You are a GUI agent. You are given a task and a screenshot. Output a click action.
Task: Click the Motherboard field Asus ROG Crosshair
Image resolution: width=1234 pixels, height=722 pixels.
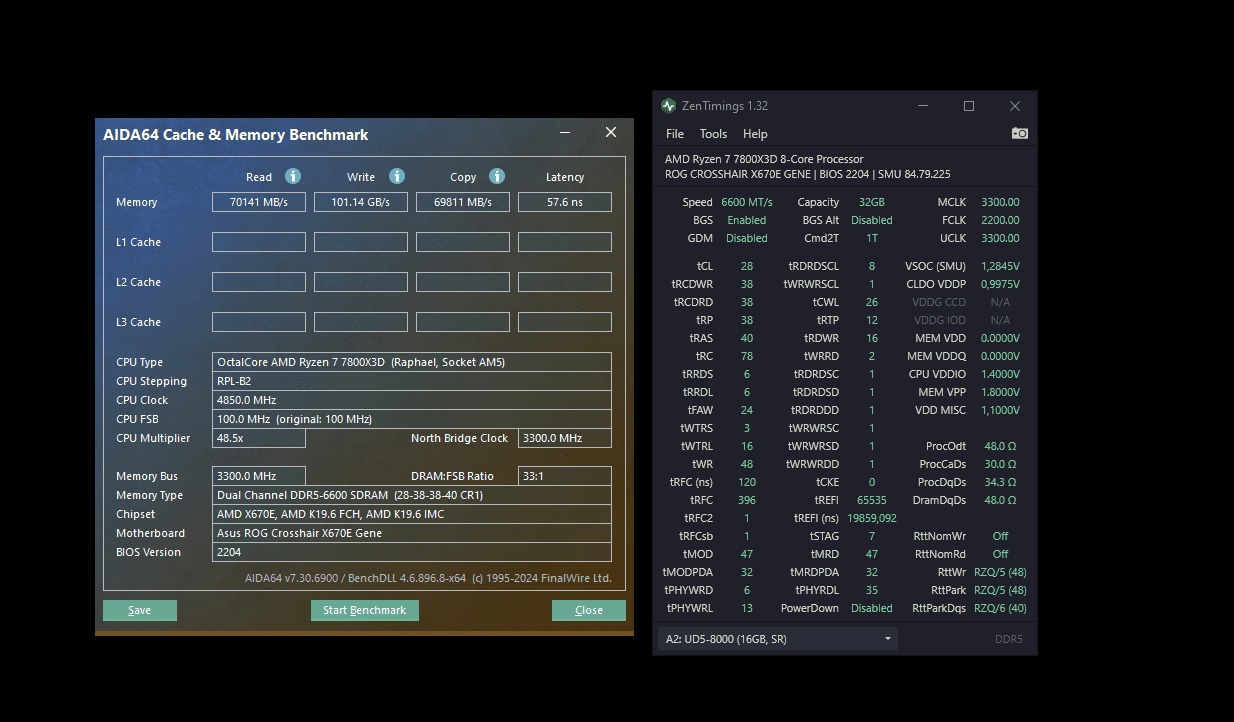[x=412, y=533]
